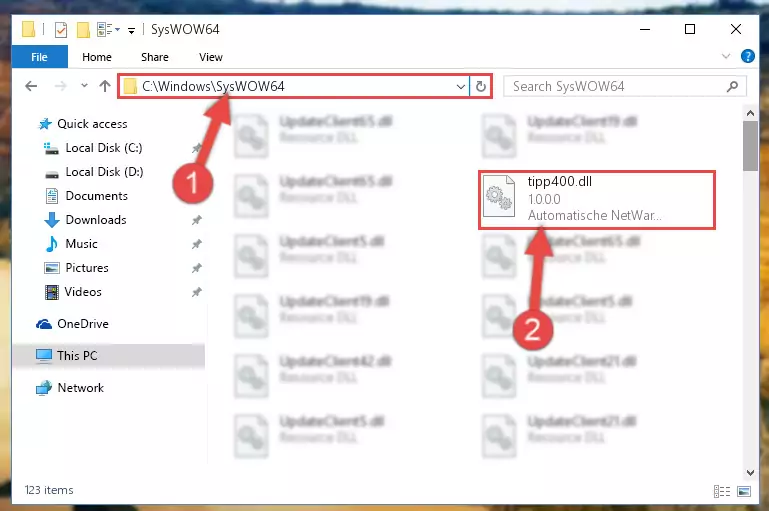The height and width of the screenshot is (511, 769).
Task: Open Videos folder in sidebar
Action: coord(83,292)
